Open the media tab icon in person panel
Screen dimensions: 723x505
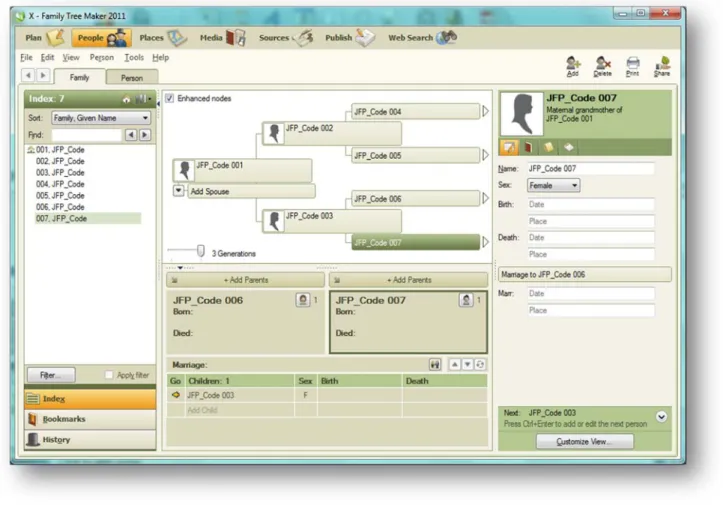coord(529,148)
